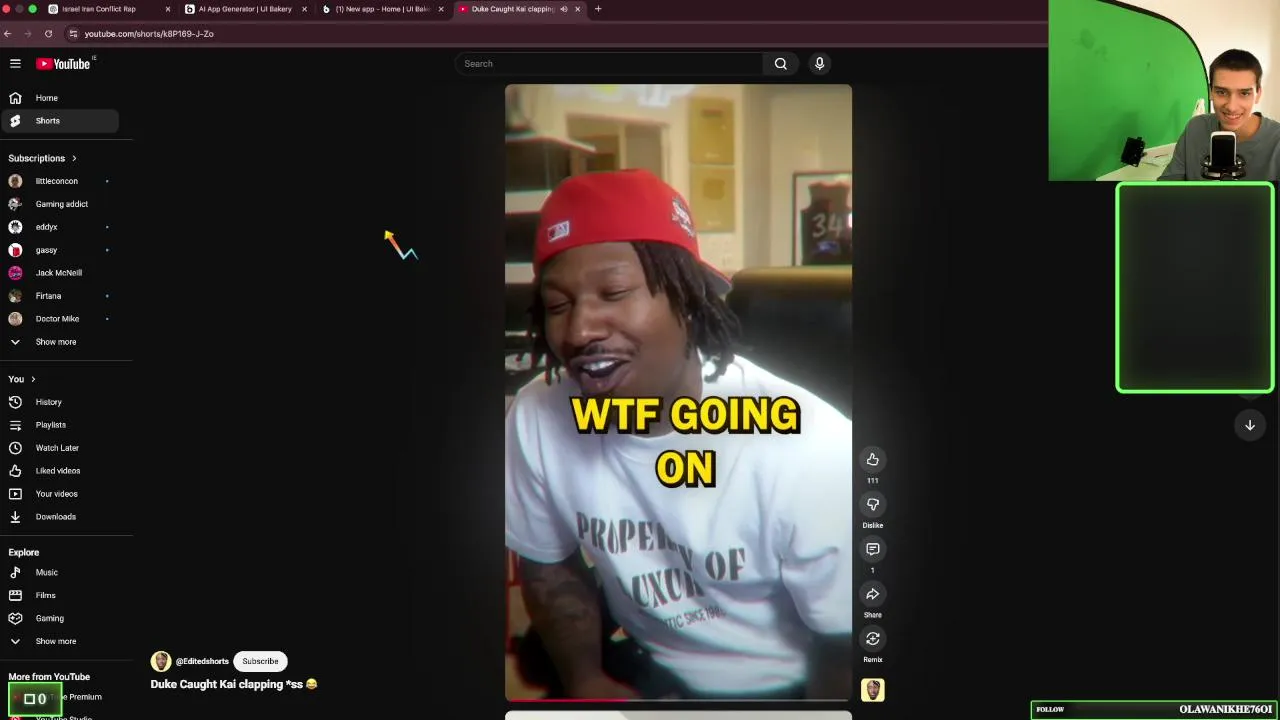Viewport: 1280px width, 720px height.
Task: Open Music under Explore
Action: click(60, 573)
